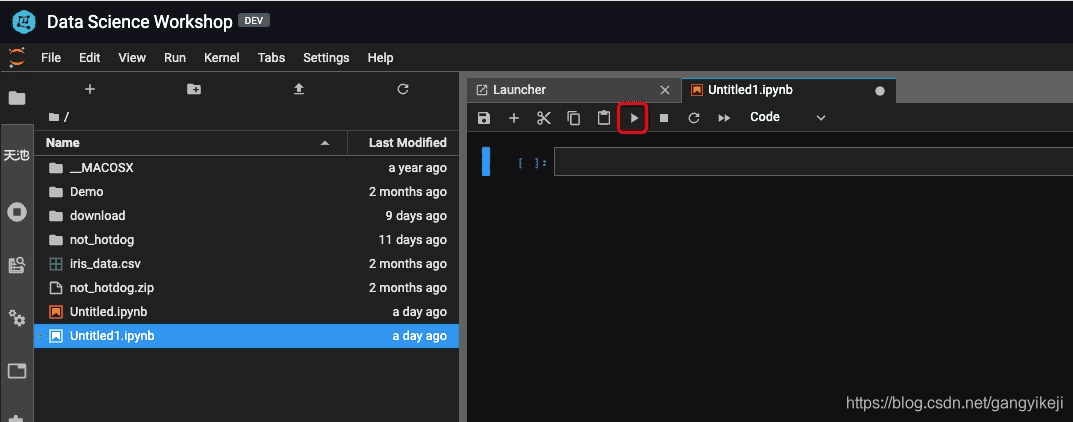This screenshot has width=1073, height=422.
Task: Paste cells from the clipboard
Action: (x=604, y=118)
